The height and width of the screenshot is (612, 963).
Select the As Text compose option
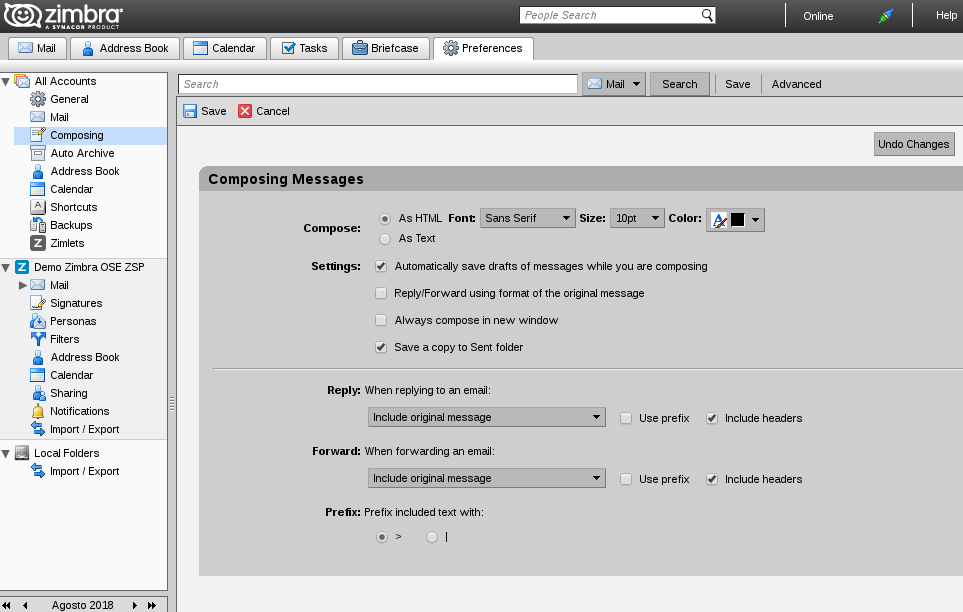385,239
